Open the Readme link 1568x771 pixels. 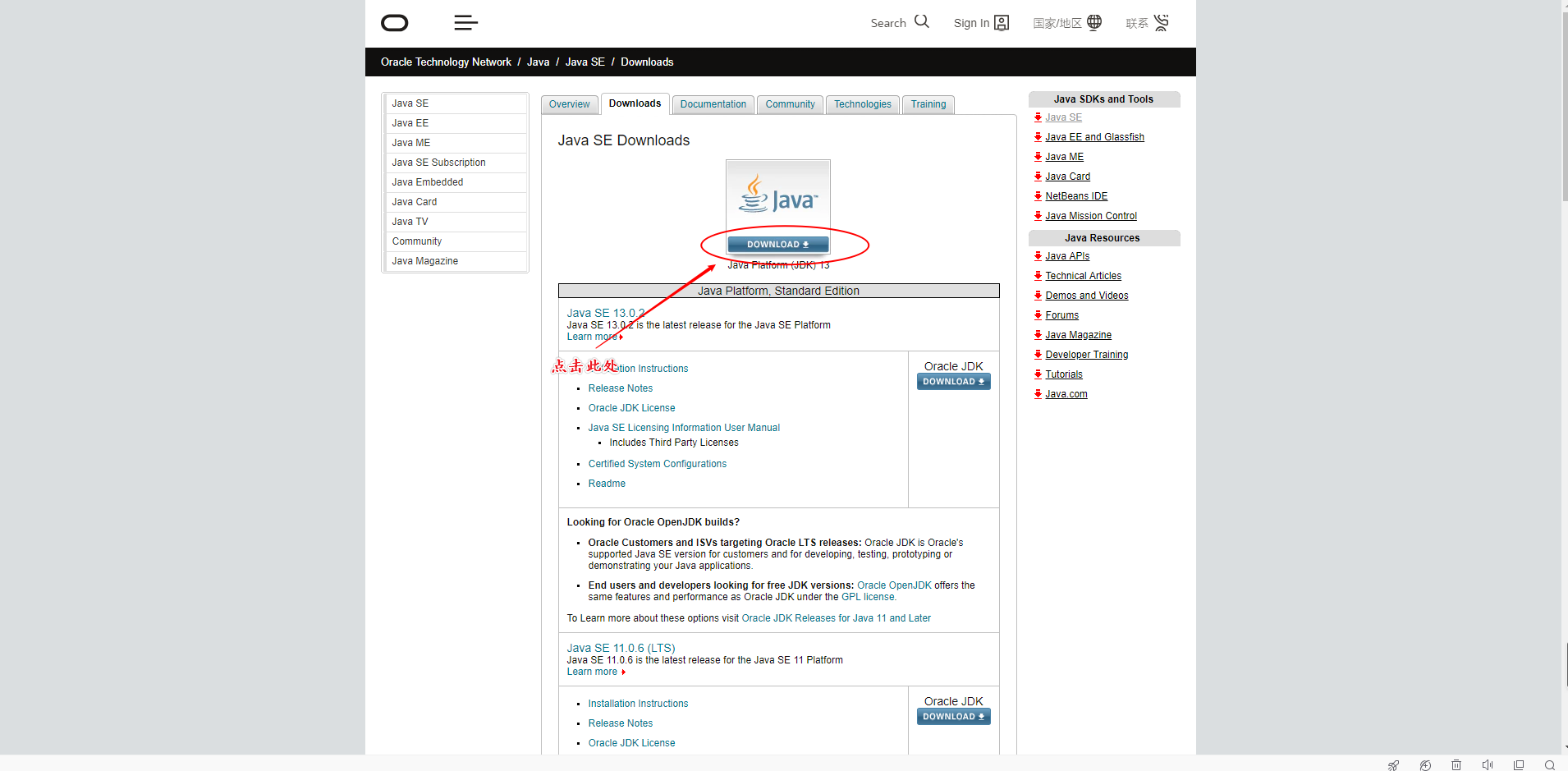click(x=607, y=484)
